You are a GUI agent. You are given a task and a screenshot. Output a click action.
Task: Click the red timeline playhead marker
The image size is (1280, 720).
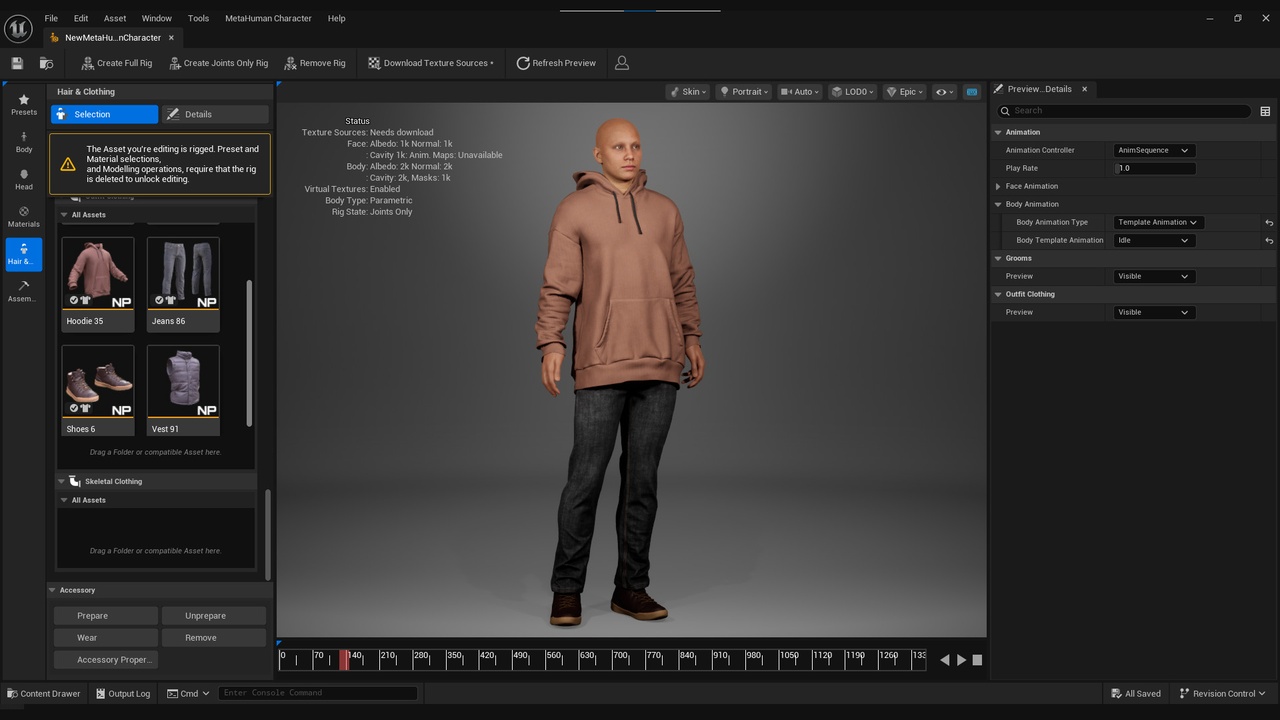(344, 659)
